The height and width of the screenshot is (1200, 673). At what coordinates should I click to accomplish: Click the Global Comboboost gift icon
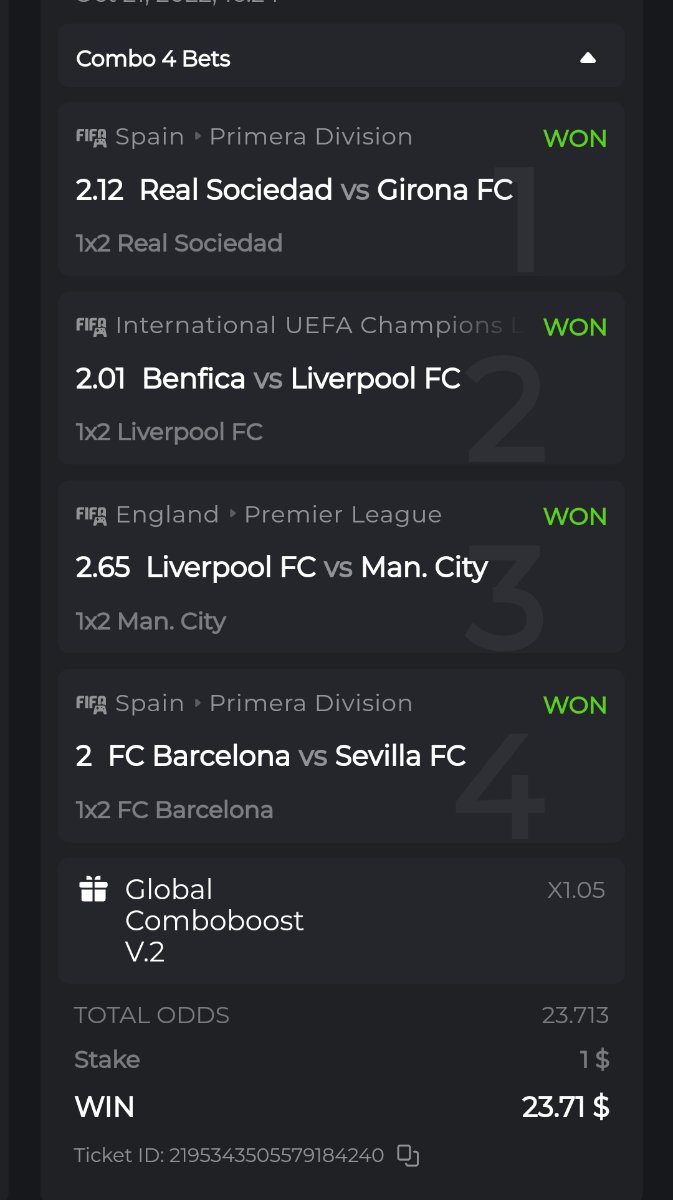93,889
